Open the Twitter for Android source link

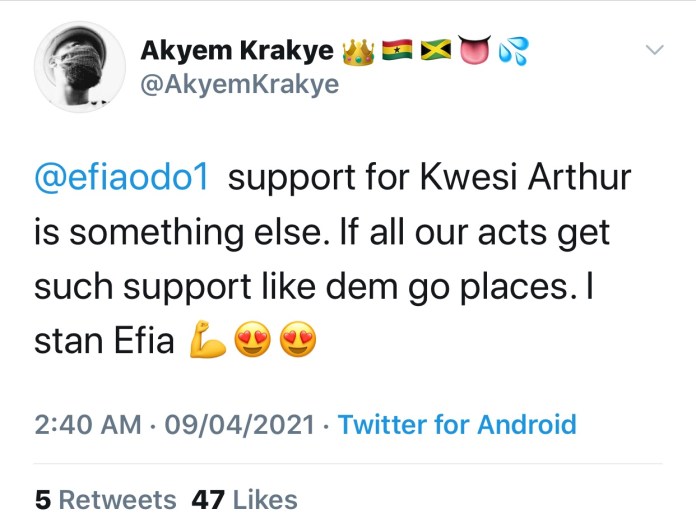(457, 424)
